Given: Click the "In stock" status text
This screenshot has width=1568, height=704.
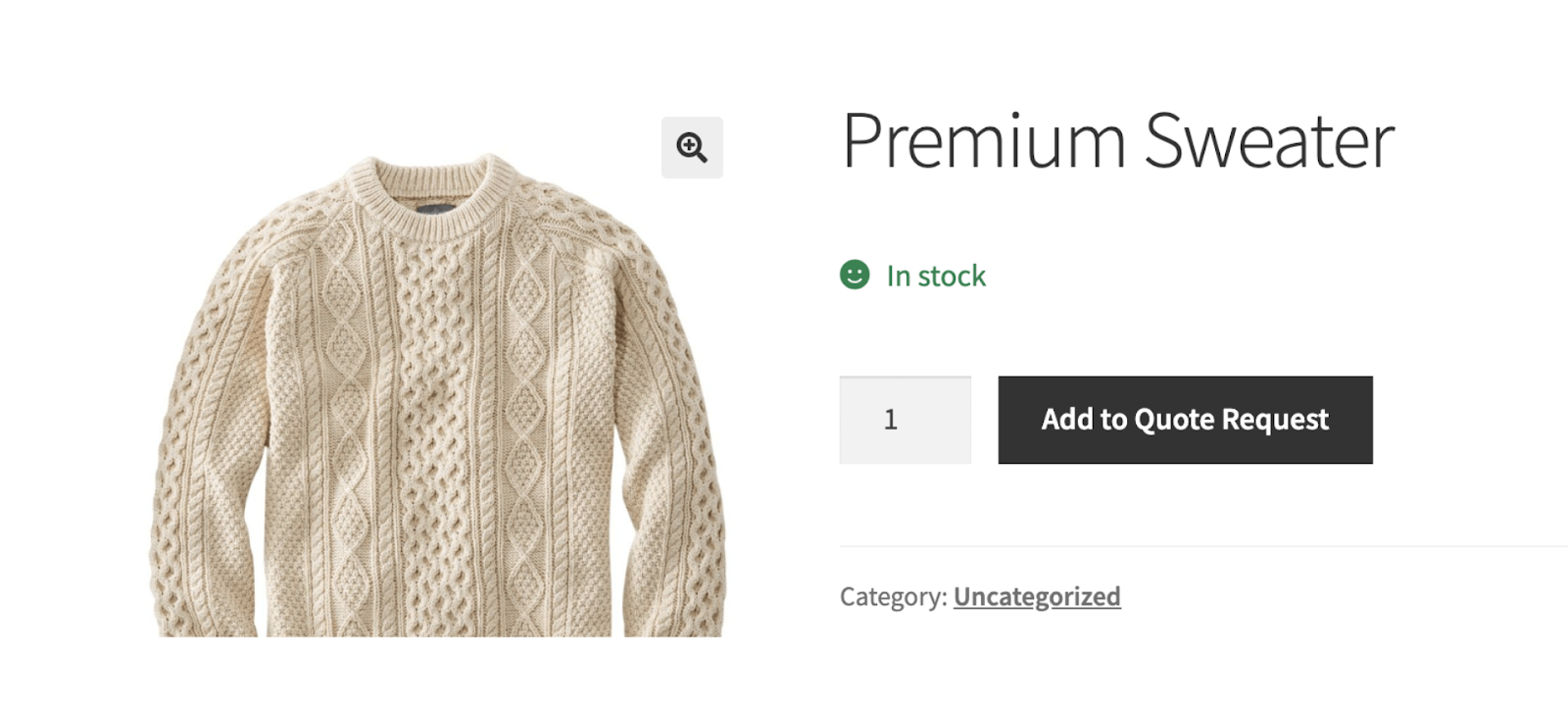Looking at the screenshot, I should coord(936,277).
